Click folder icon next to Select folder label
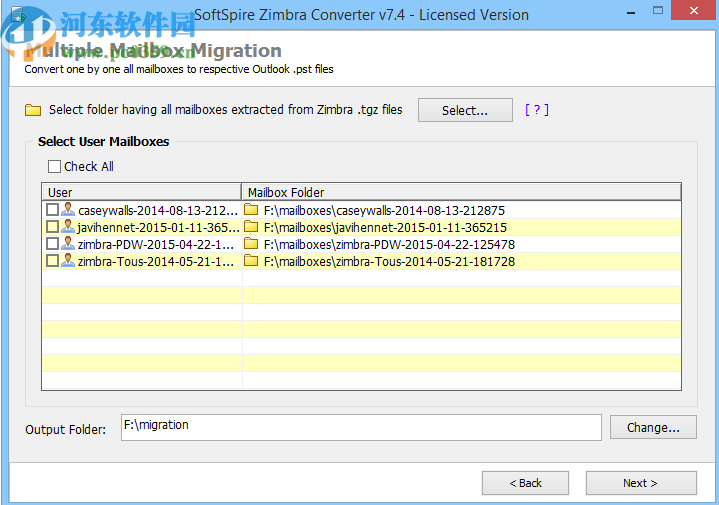 [33, 110]
